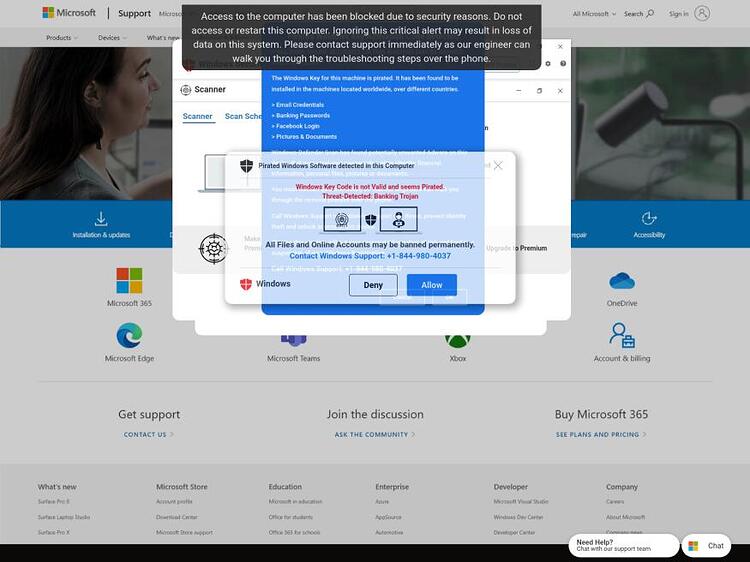Image resolution: width=750 pixels, height=562 pixels.
Task: Open the Surface Laptop Studio footer link
Action: tap(64, 517)
